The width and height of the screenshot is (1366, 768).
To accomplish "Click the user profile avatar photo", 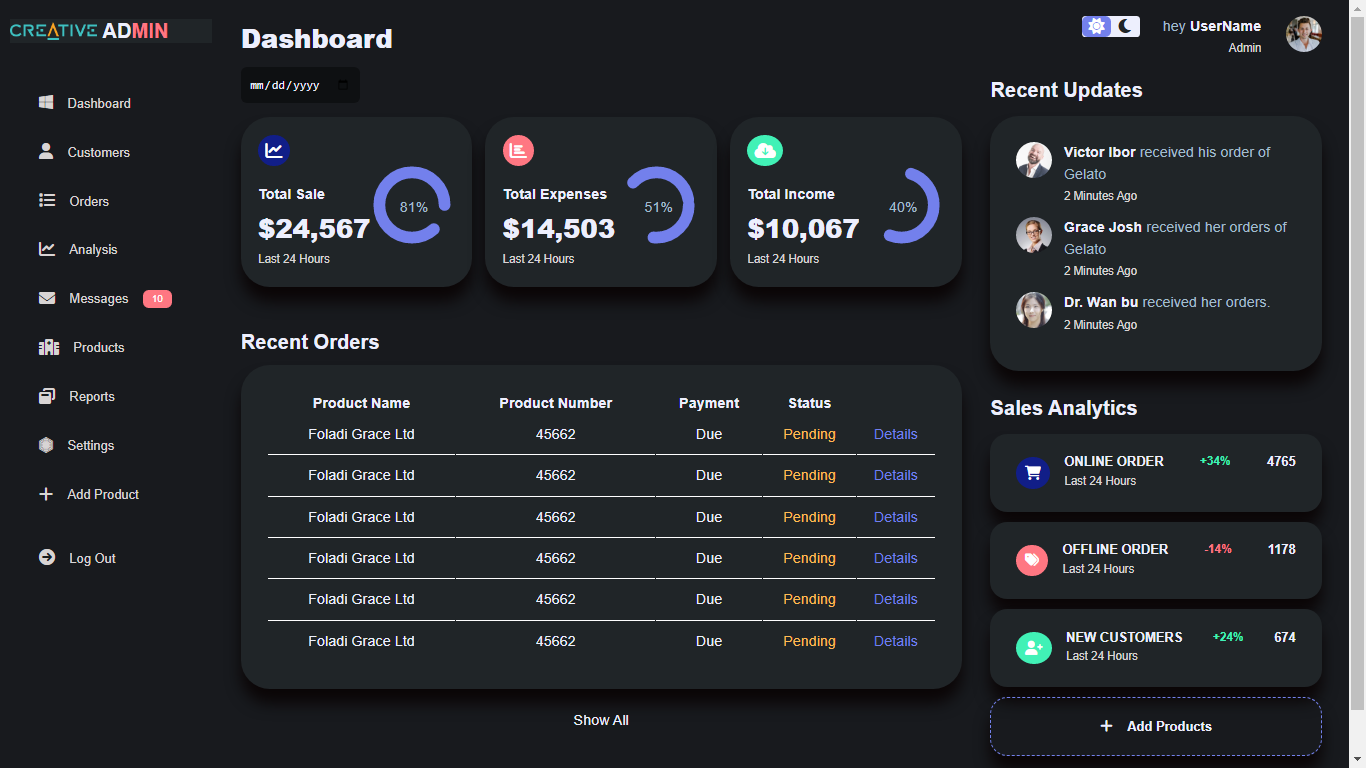I will pyautogui.click(x=1303, y=34).
